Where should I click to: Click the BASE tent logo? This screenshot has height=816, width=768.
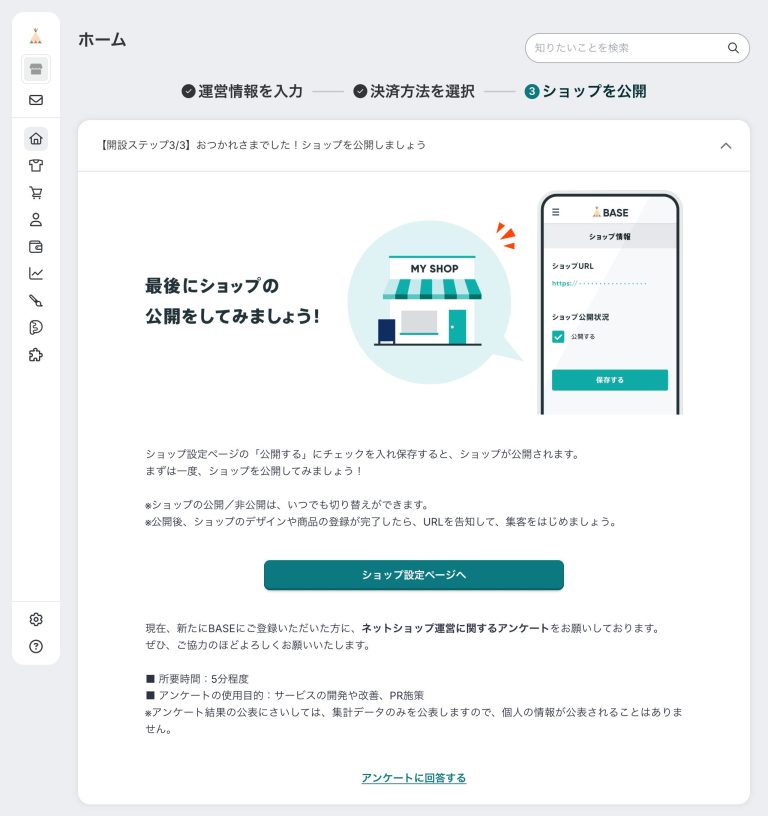pos(36,36)
